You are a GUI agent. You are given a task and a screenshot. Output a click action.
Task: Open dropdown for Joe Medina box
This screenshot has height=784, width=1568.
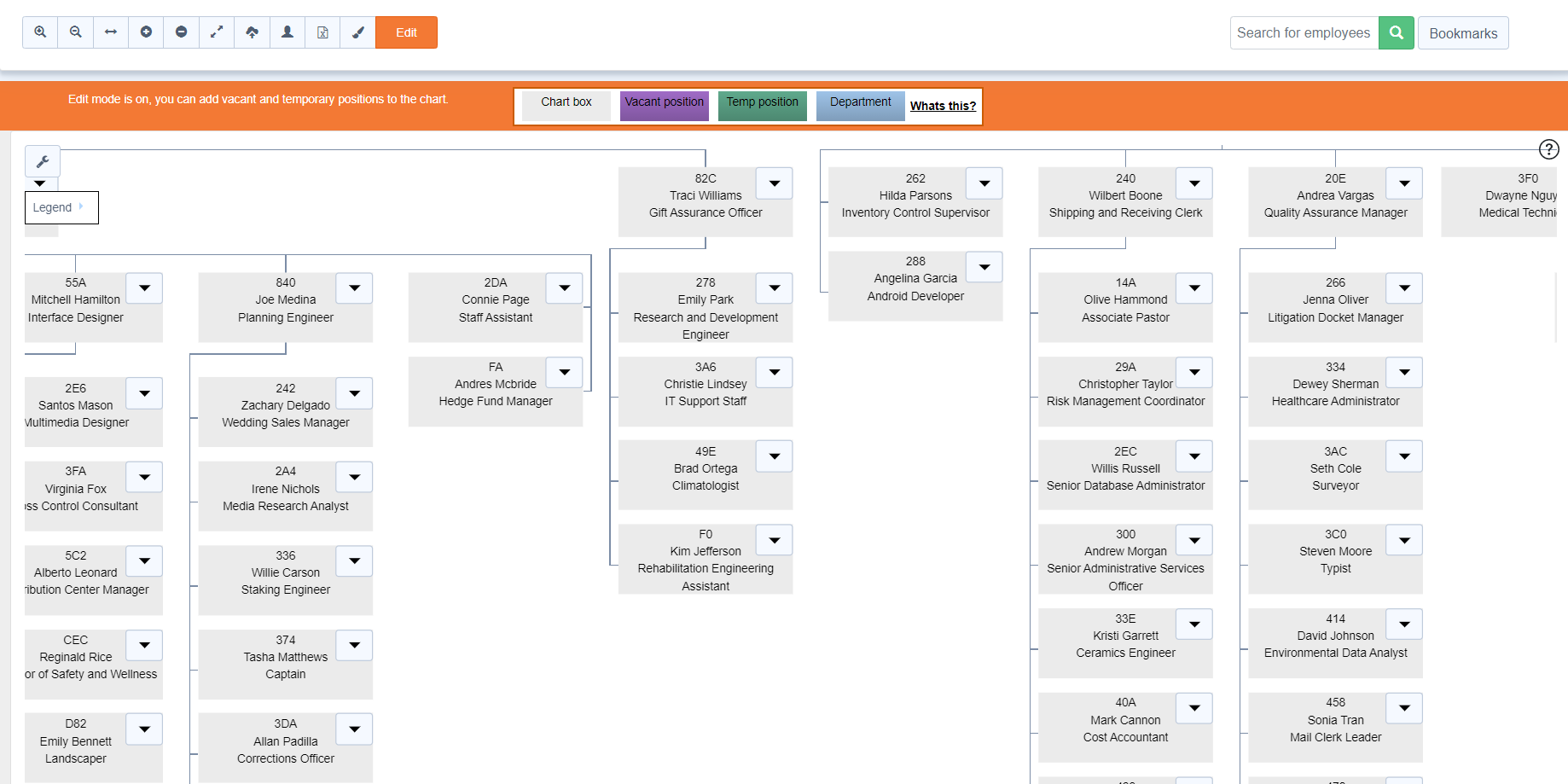tap(354, 288)
